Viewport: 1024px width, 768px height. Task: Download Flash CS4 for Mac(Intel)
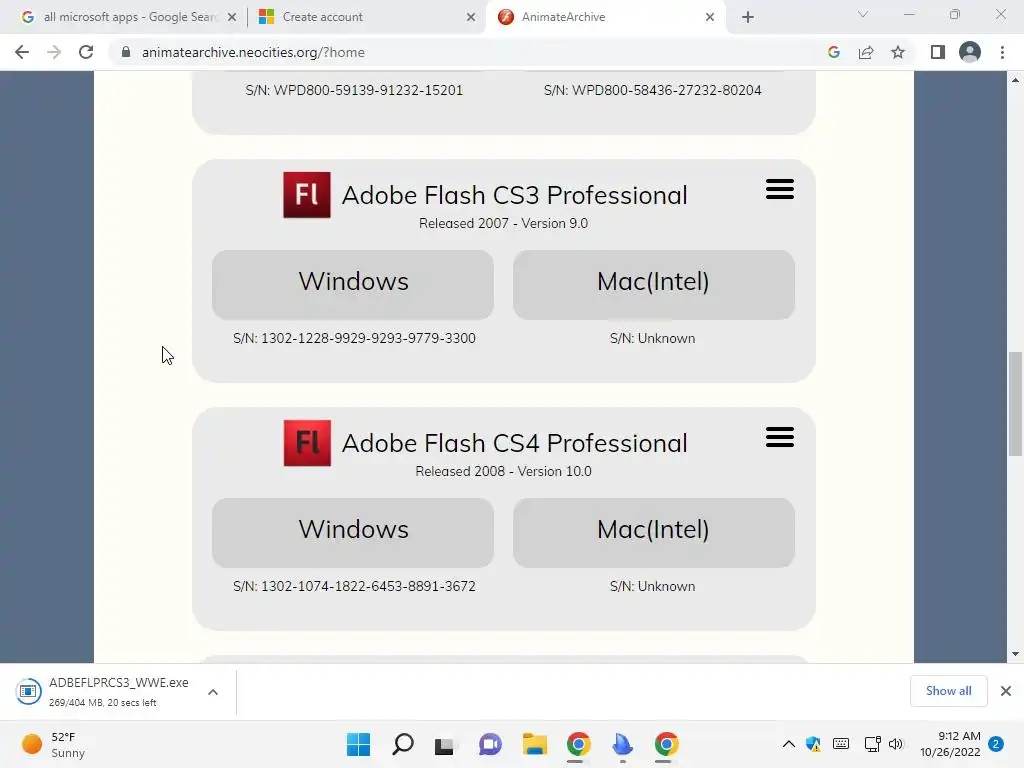pyautogui.click(x=654, y=533)
